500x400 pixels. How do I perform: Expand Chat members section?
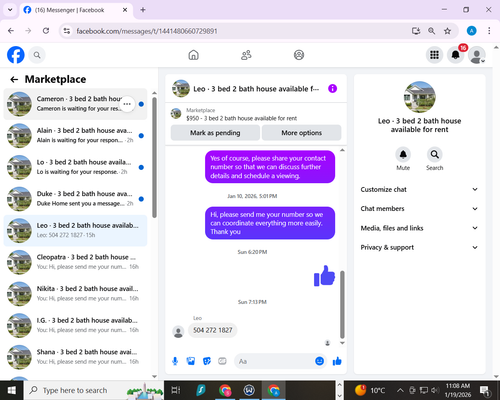click(419, 209)
